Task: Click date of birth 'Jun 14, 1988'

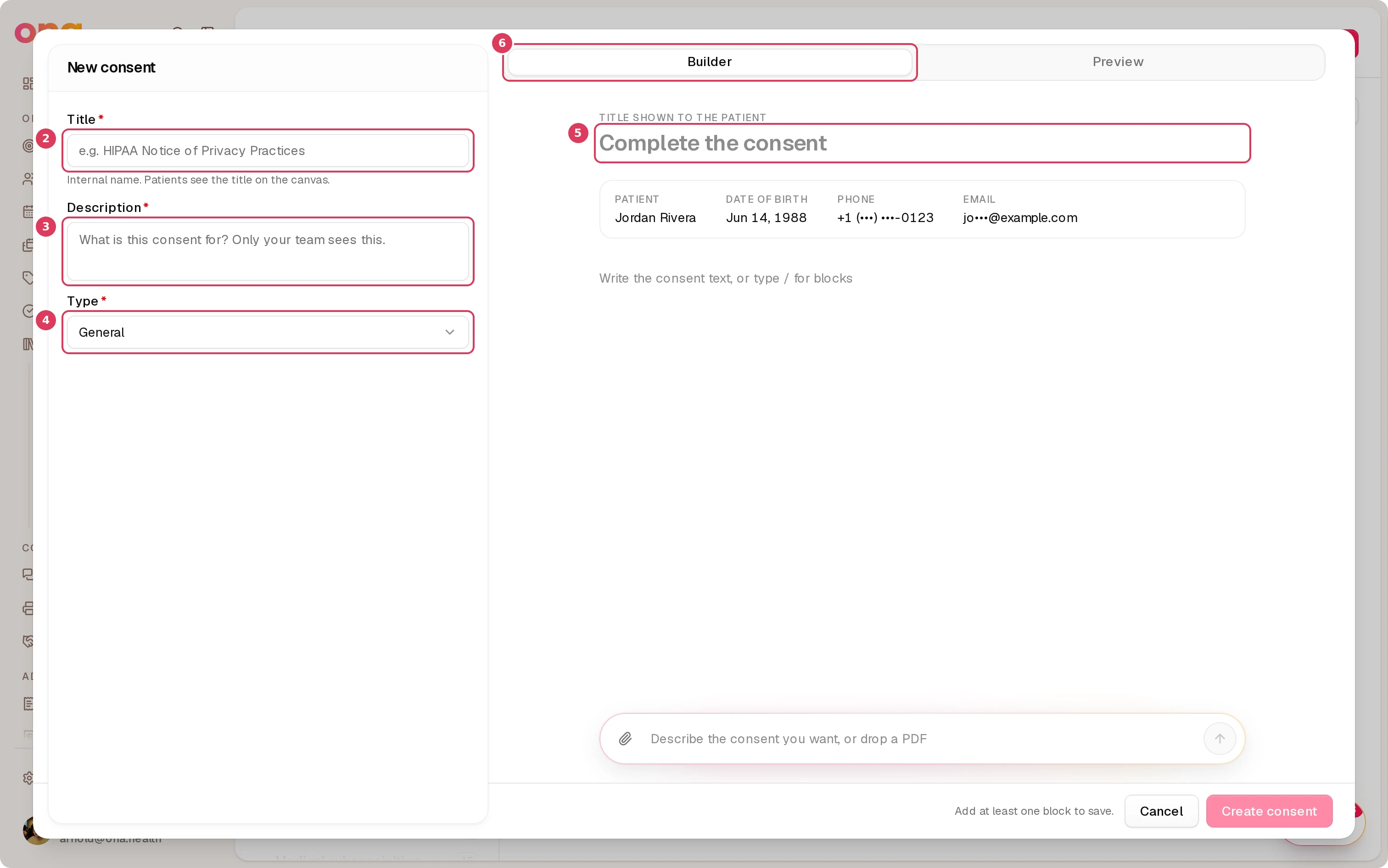Action: (x=766, y=218)
